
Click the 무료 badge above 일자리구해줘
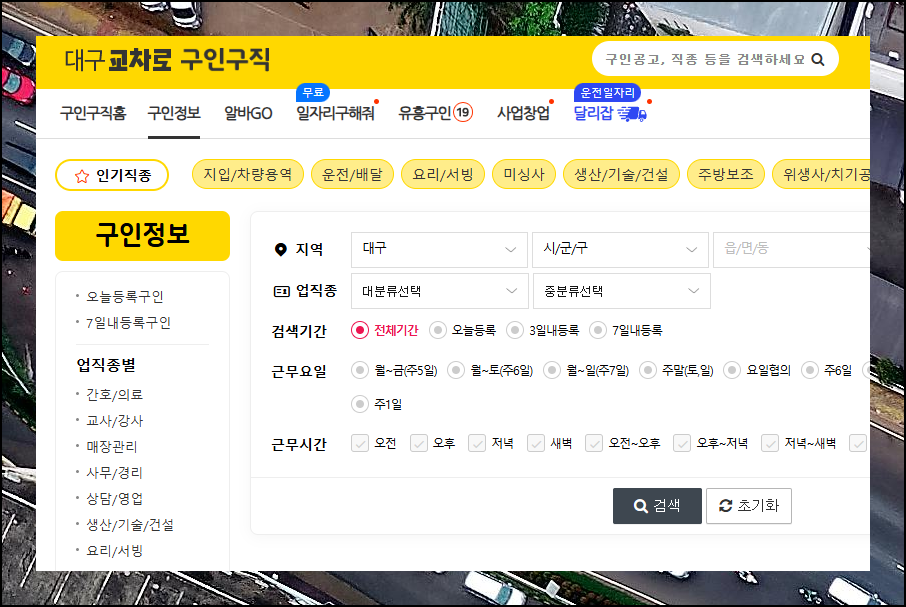(313, 92)
